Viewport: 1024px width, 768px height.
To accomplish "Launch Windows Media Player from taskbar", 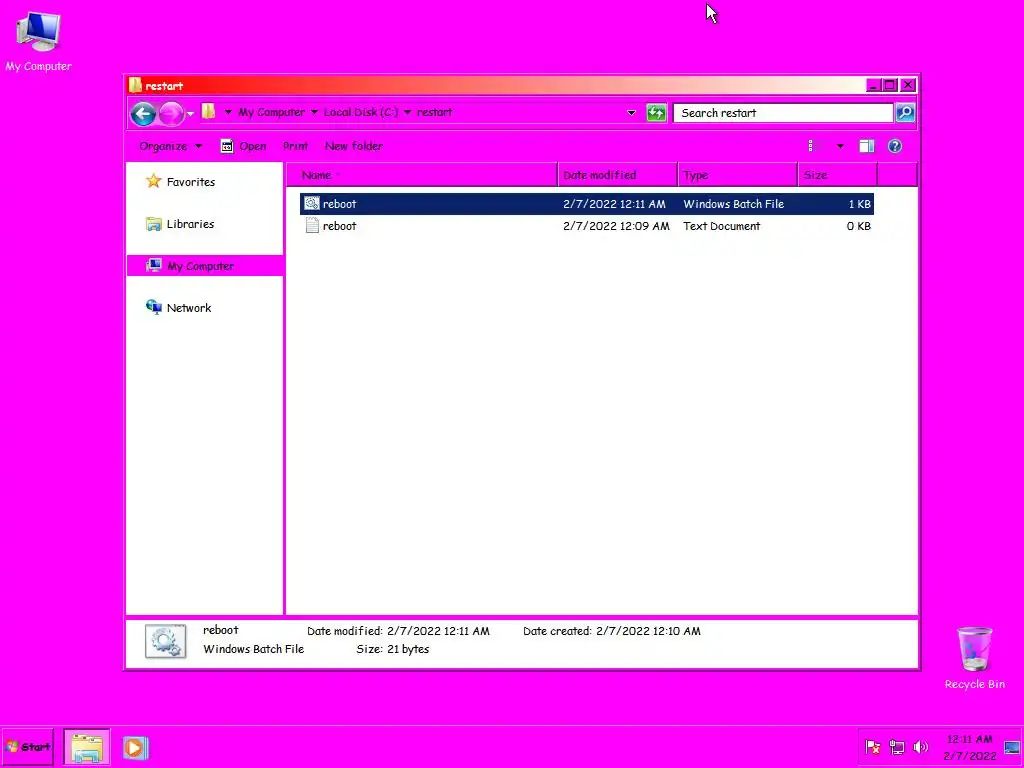I will click(135, 747).
